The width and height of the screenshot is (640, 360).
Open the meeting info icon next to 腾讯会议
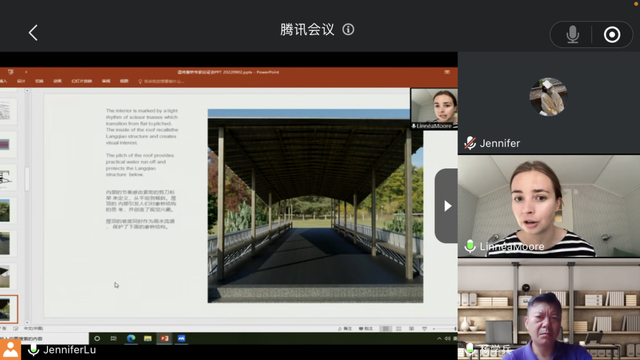pyautogui.click(x=348, y=29)
